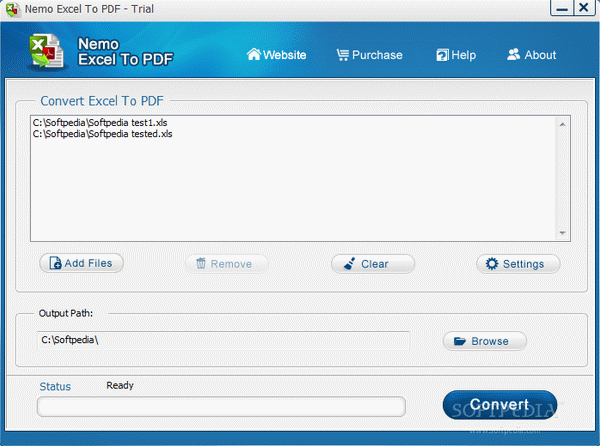Open Settings

point(518,264)
